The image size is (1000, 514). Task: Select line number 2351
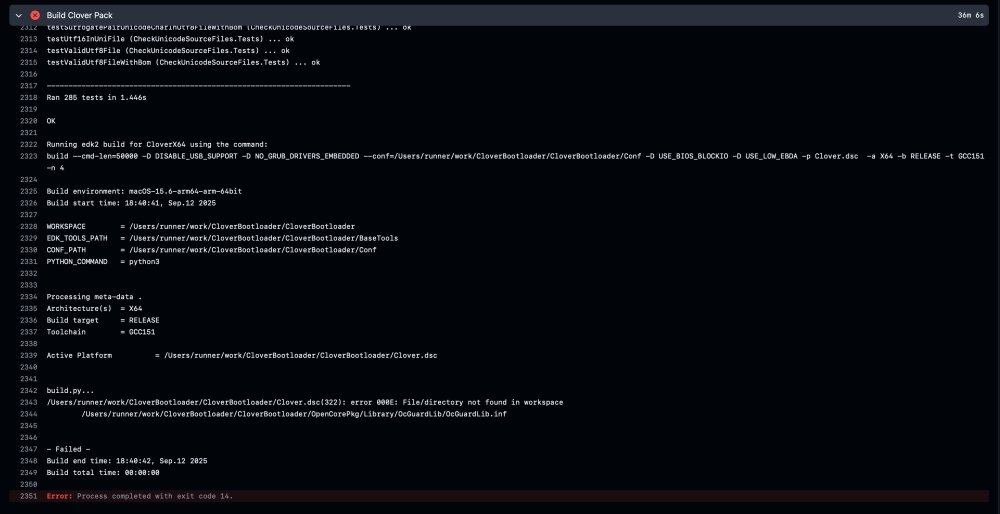click(28, 496)
